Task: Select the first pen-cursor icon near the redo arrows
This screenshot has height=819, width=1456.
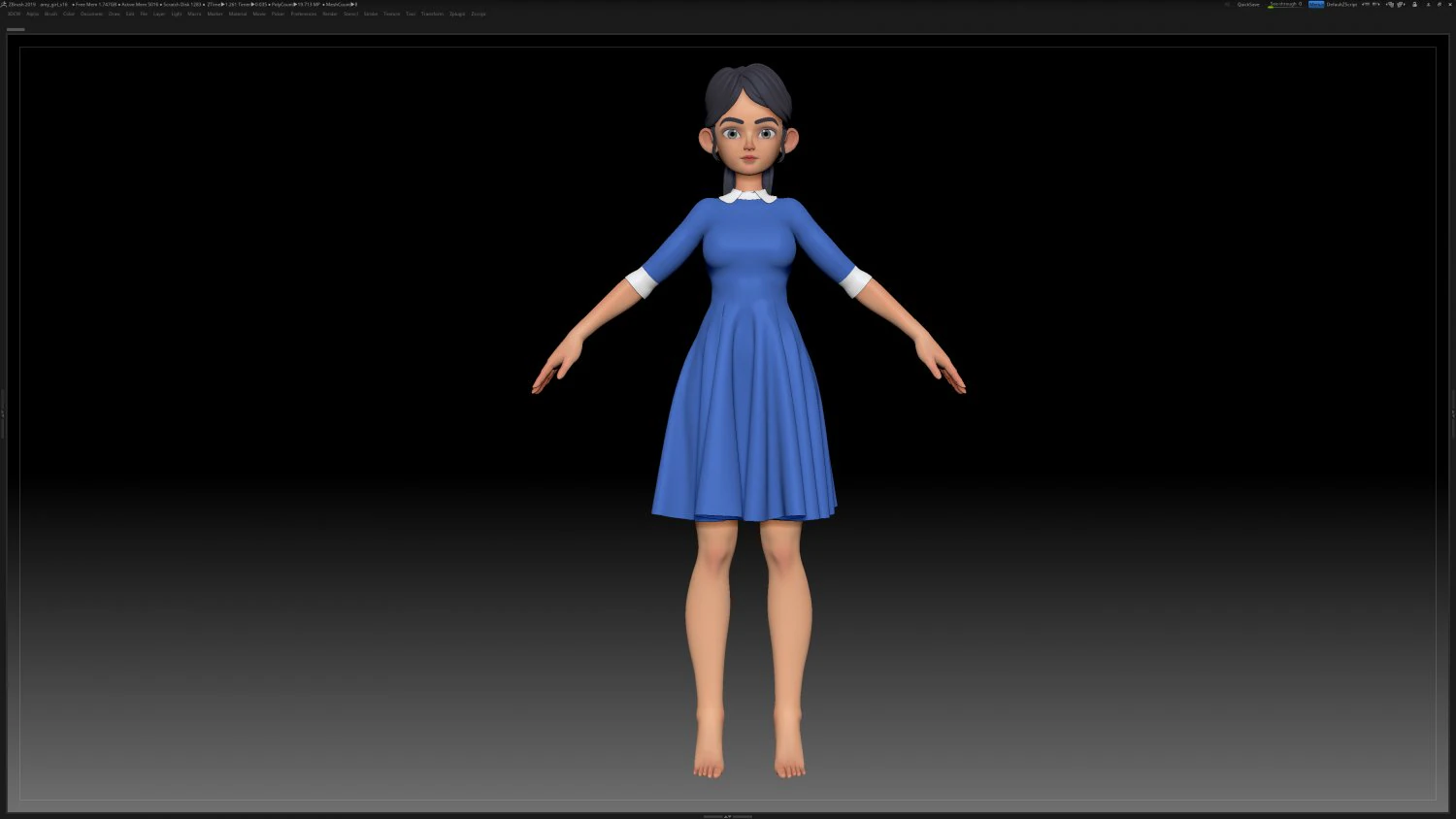Action: [x=1390, y=4]
